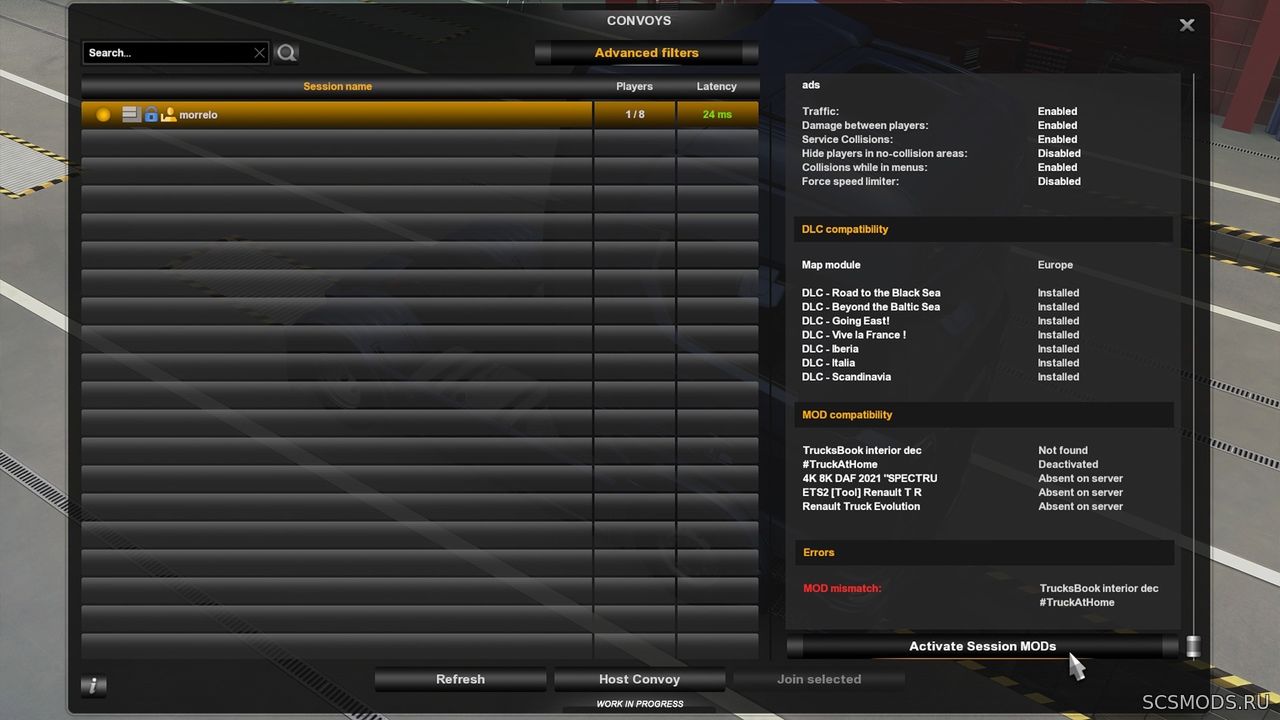
Task: Click the yellow status dot on morrelo
Action: (x=103, y=115)
